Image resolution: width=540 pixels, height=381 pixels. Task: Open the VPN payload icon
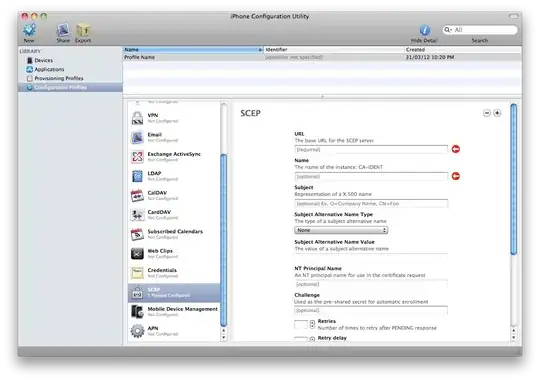[137, 118]
